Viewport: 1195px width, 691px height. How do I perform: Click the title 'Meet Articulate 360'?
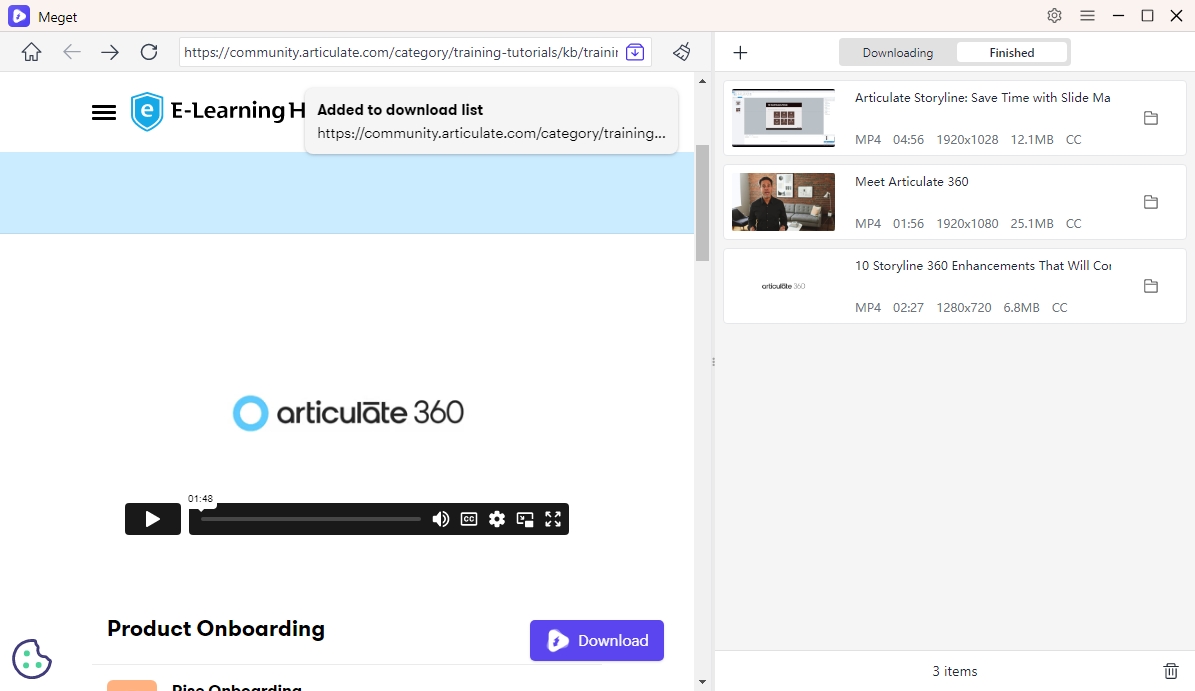[911, 181]
